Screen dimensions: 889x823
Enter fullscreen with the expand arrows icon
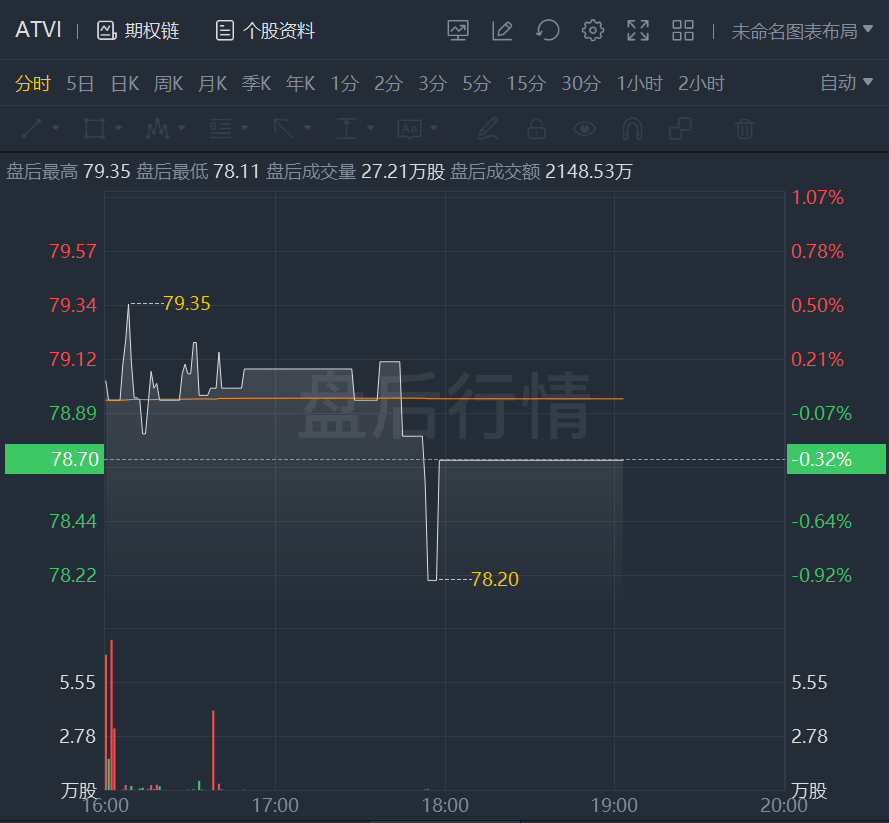[x=638, y=31]
